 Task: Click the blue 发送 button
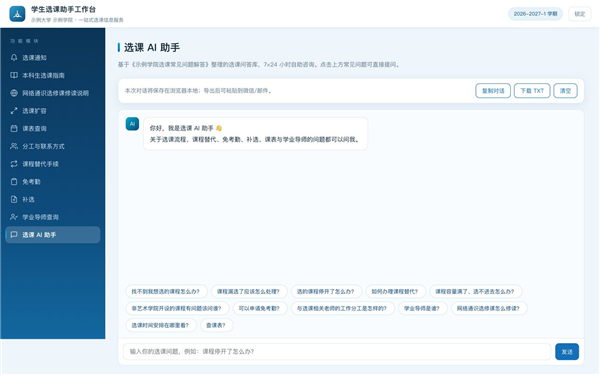point(567,352)
